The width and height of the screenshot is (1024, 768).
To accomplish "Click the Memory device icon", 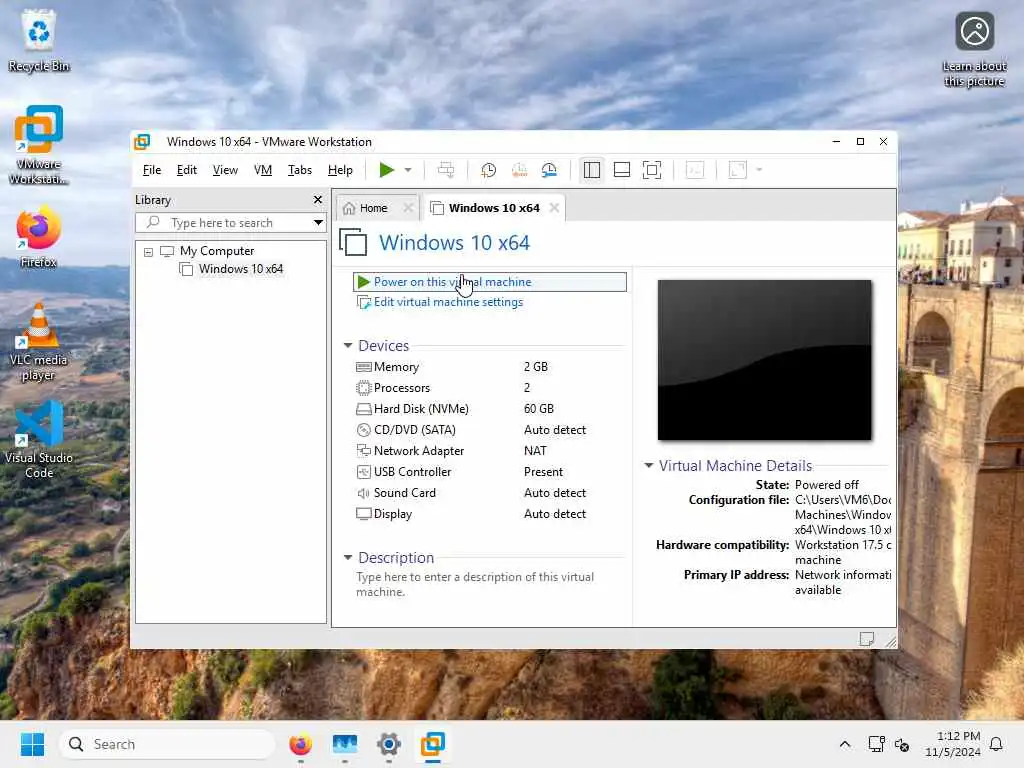I will tap(364, 367).
